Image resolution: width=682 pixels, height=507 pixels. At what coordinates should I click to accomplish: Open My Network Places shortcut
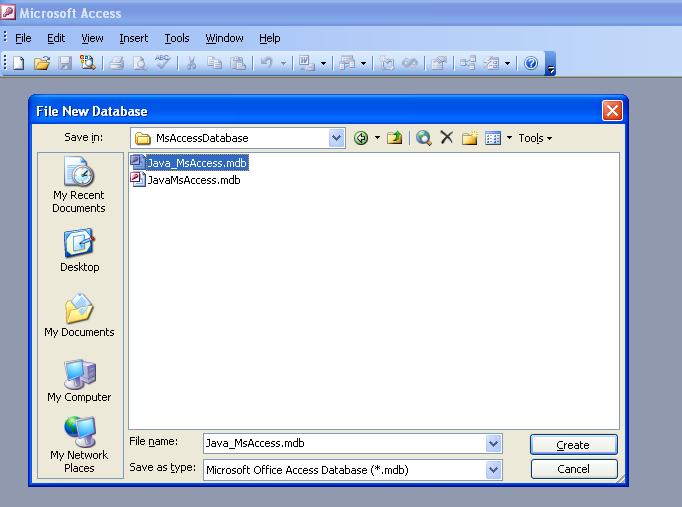coord(79,445)
